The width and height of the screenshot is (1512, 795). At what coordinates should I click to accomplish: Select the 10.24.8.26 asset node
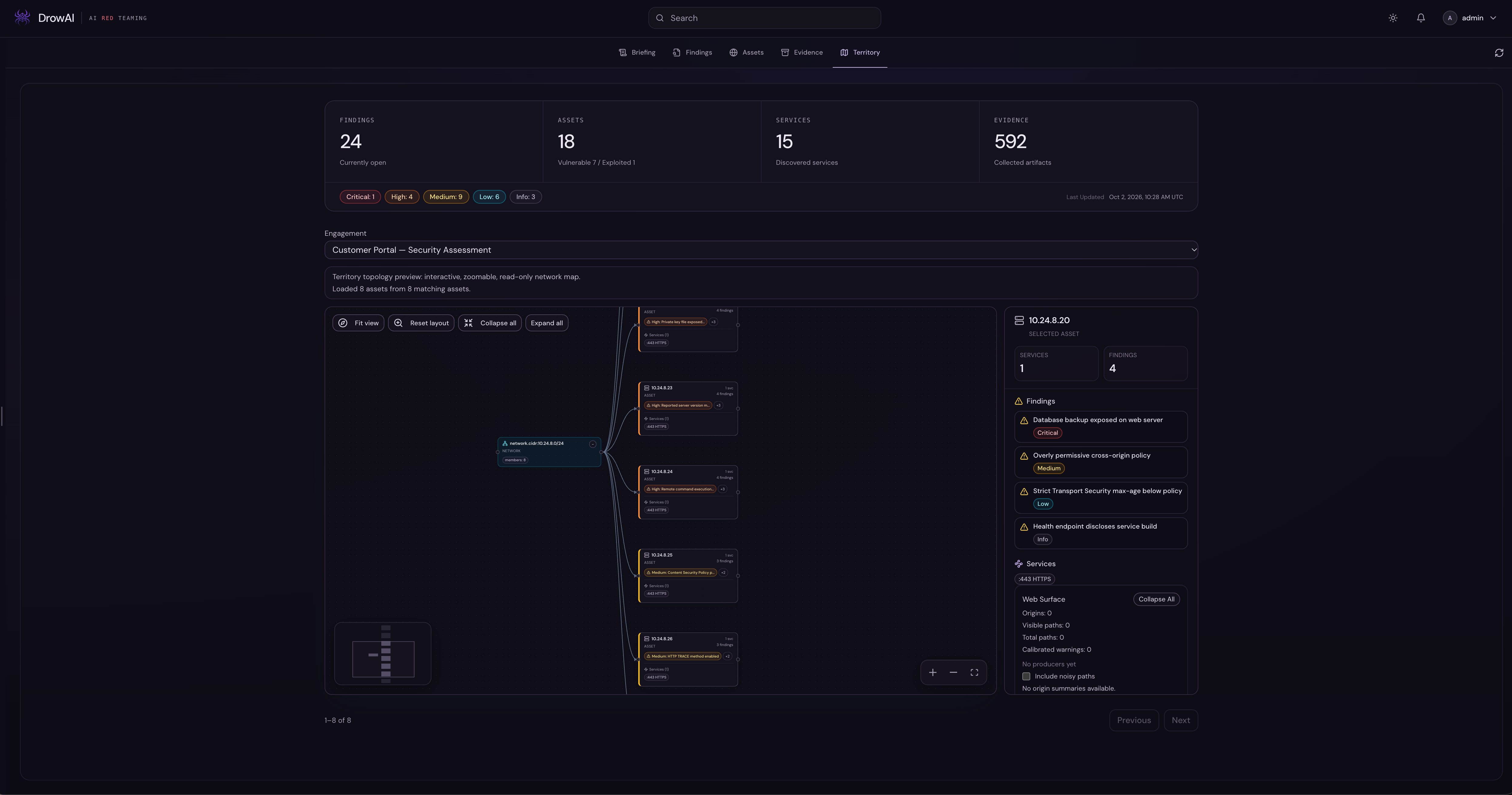click(x=688, y=659)
